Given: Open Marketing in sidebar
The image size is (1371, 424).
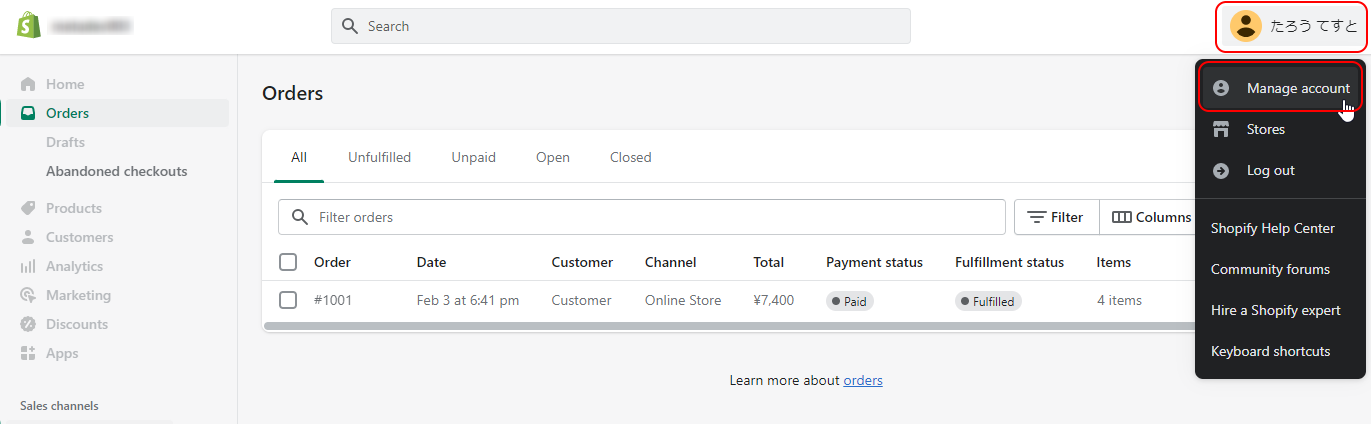Looking at the screenshot, I should 78,295.
